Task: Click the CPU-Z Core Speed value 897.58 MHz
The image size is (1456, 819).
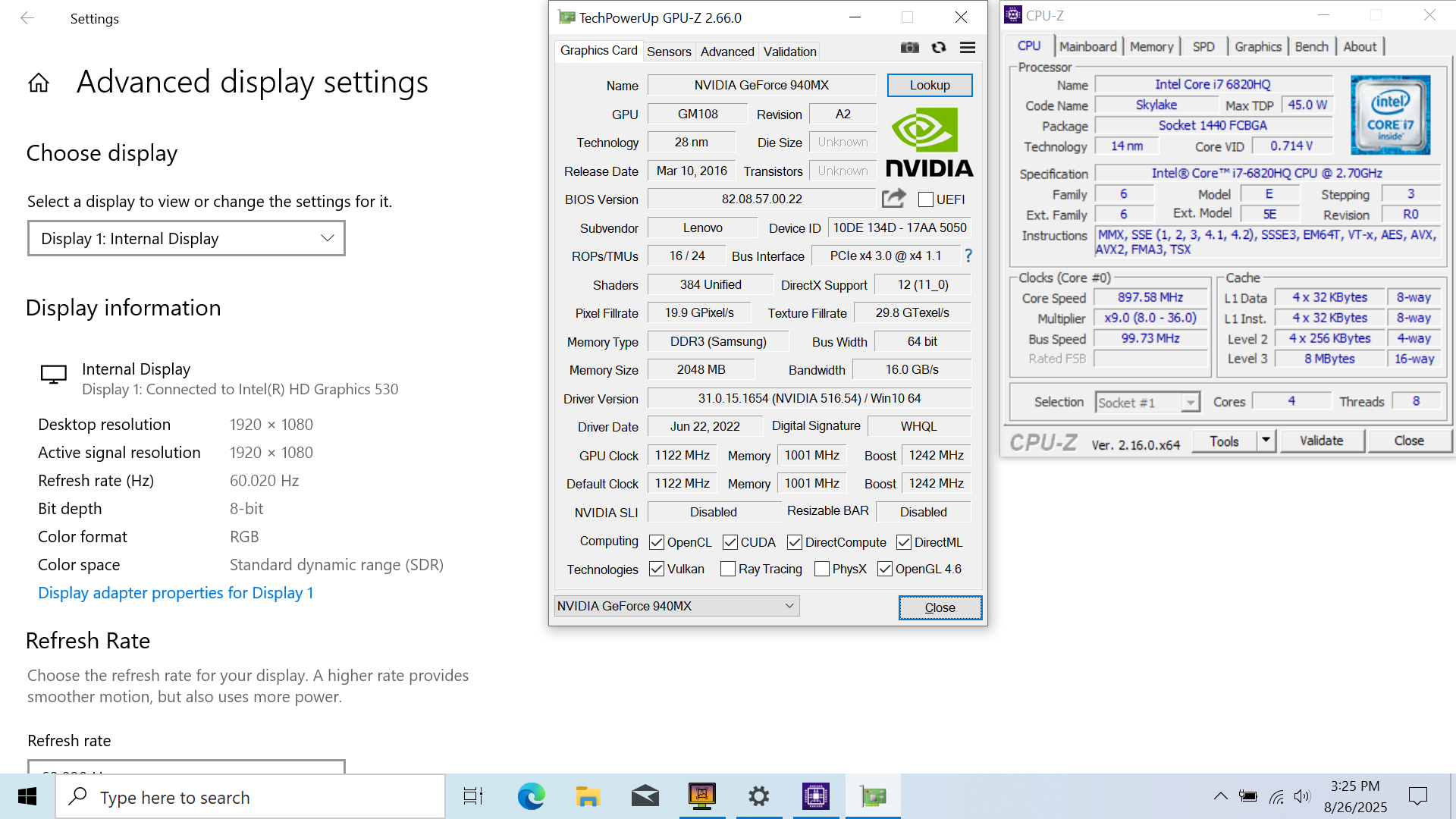Action: 1150,297
